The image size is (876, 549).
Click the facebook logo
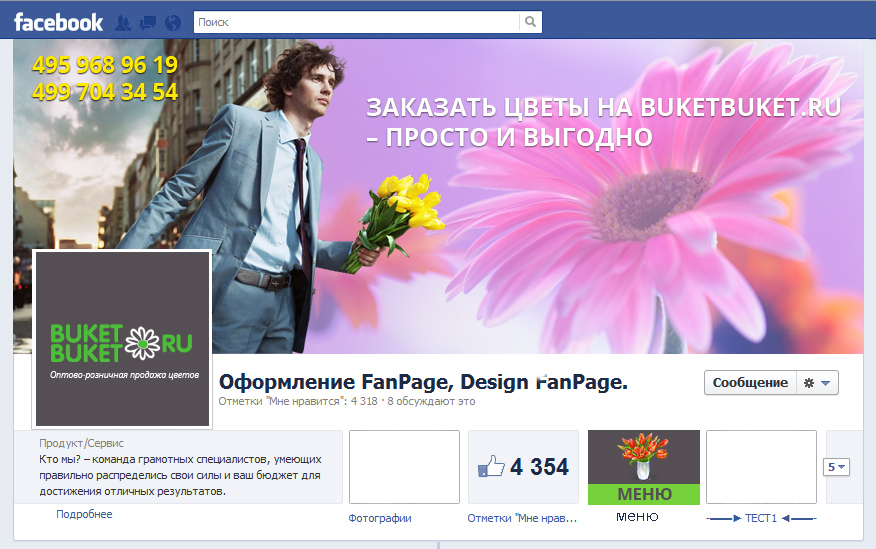58,22
